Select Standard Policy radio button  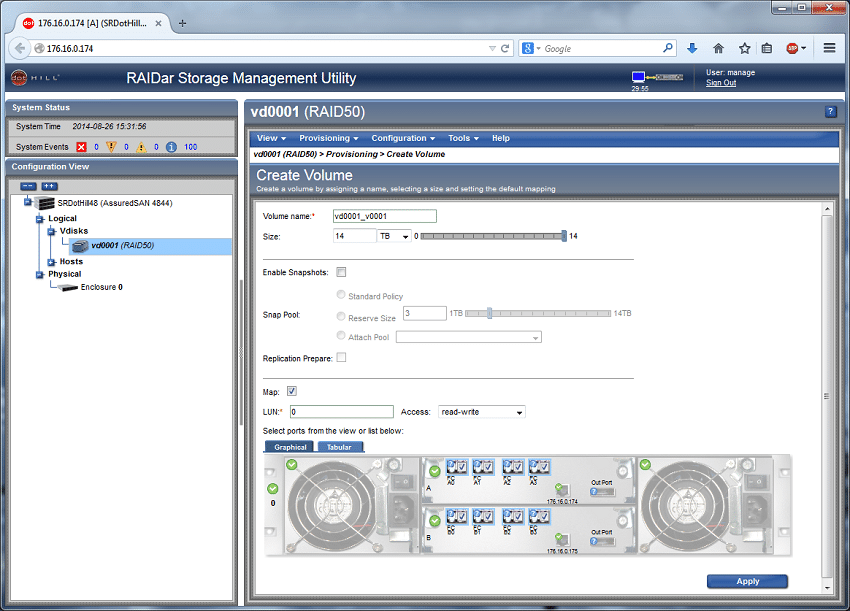coord(341,294)
